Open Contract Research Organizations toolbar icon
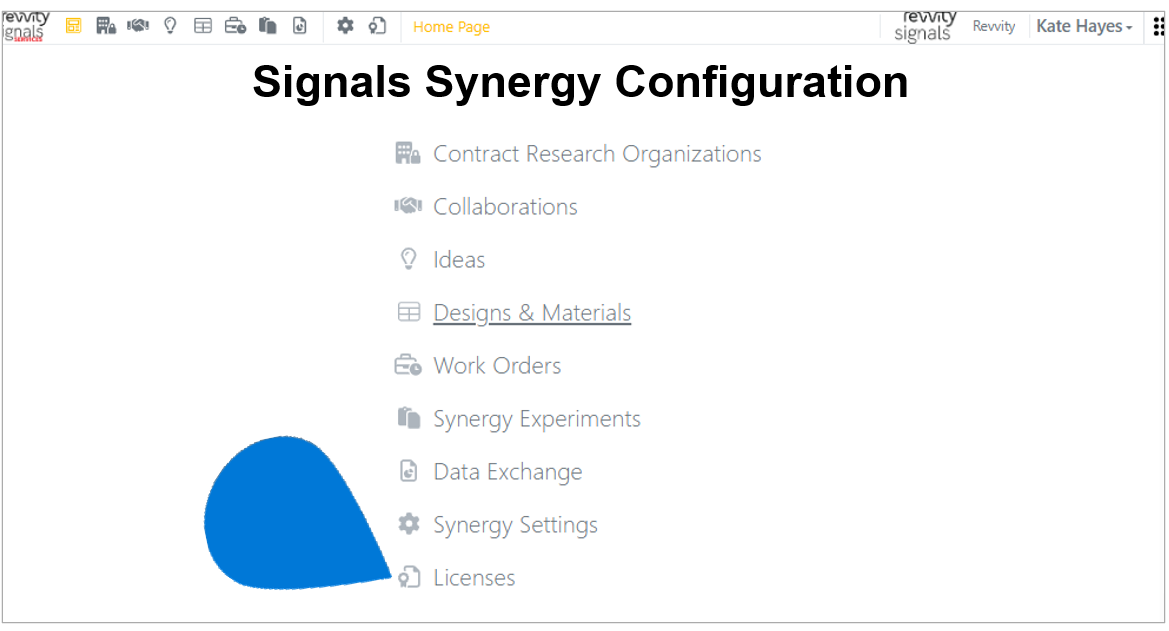 click(x=106, y=26)
